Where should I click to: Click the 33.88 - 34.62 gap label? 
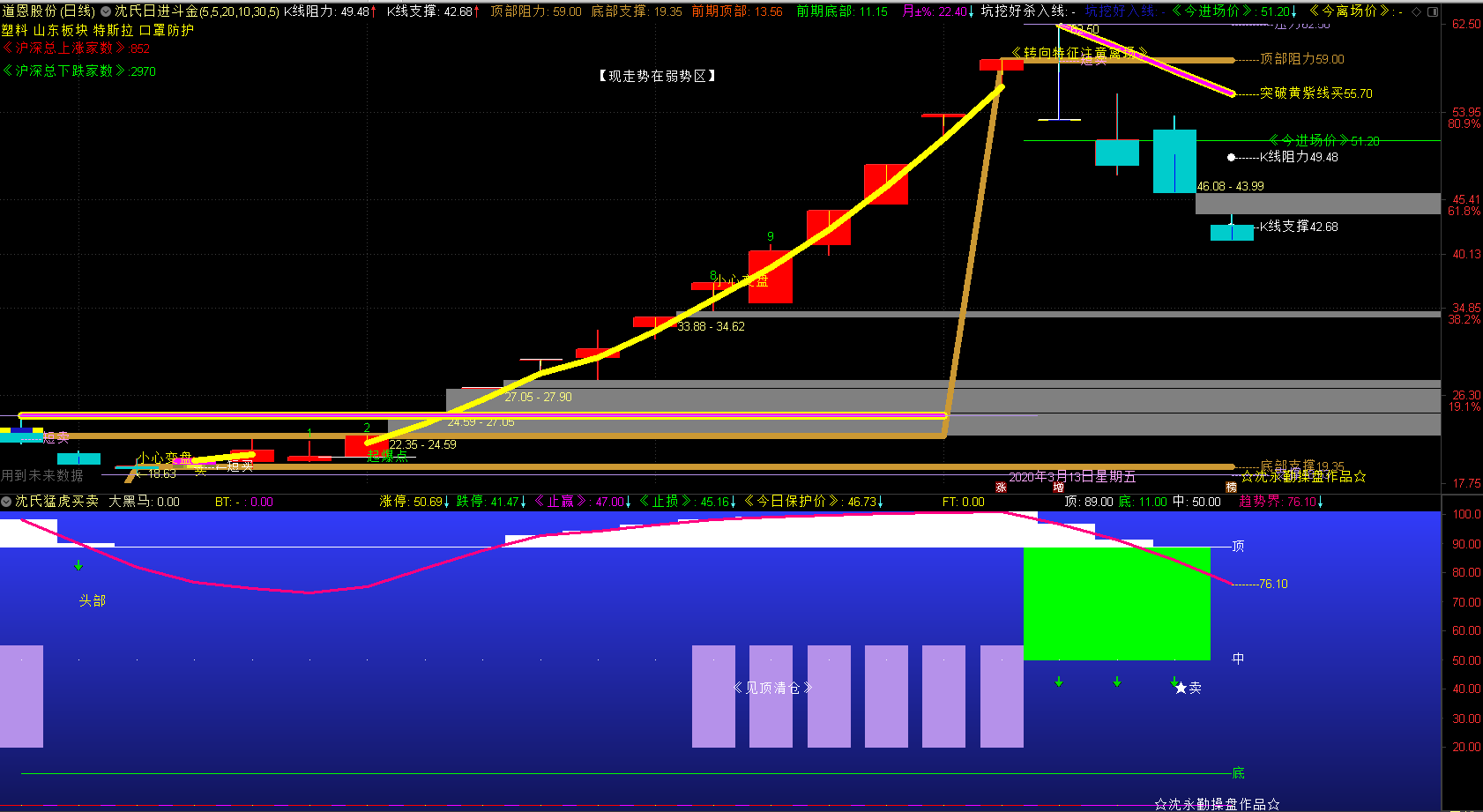711,326
